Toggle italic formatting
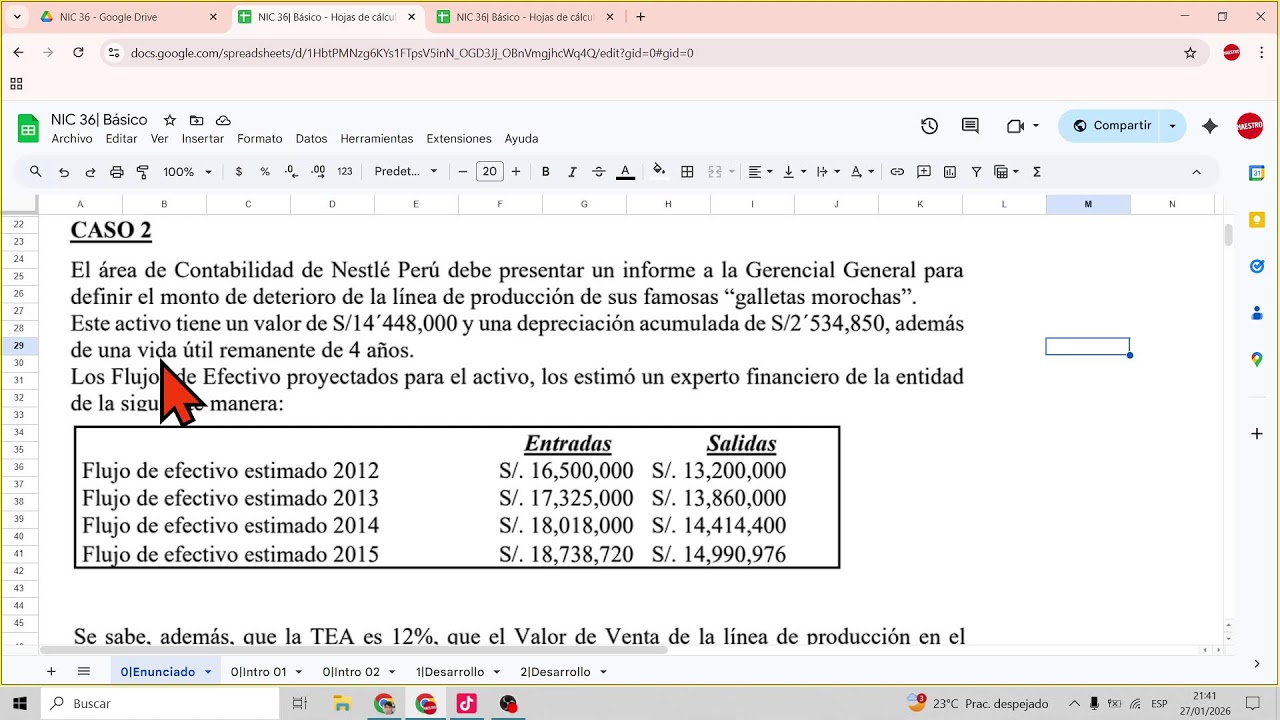The height and width of the screenshot is (720, 1280). (572, 172)
